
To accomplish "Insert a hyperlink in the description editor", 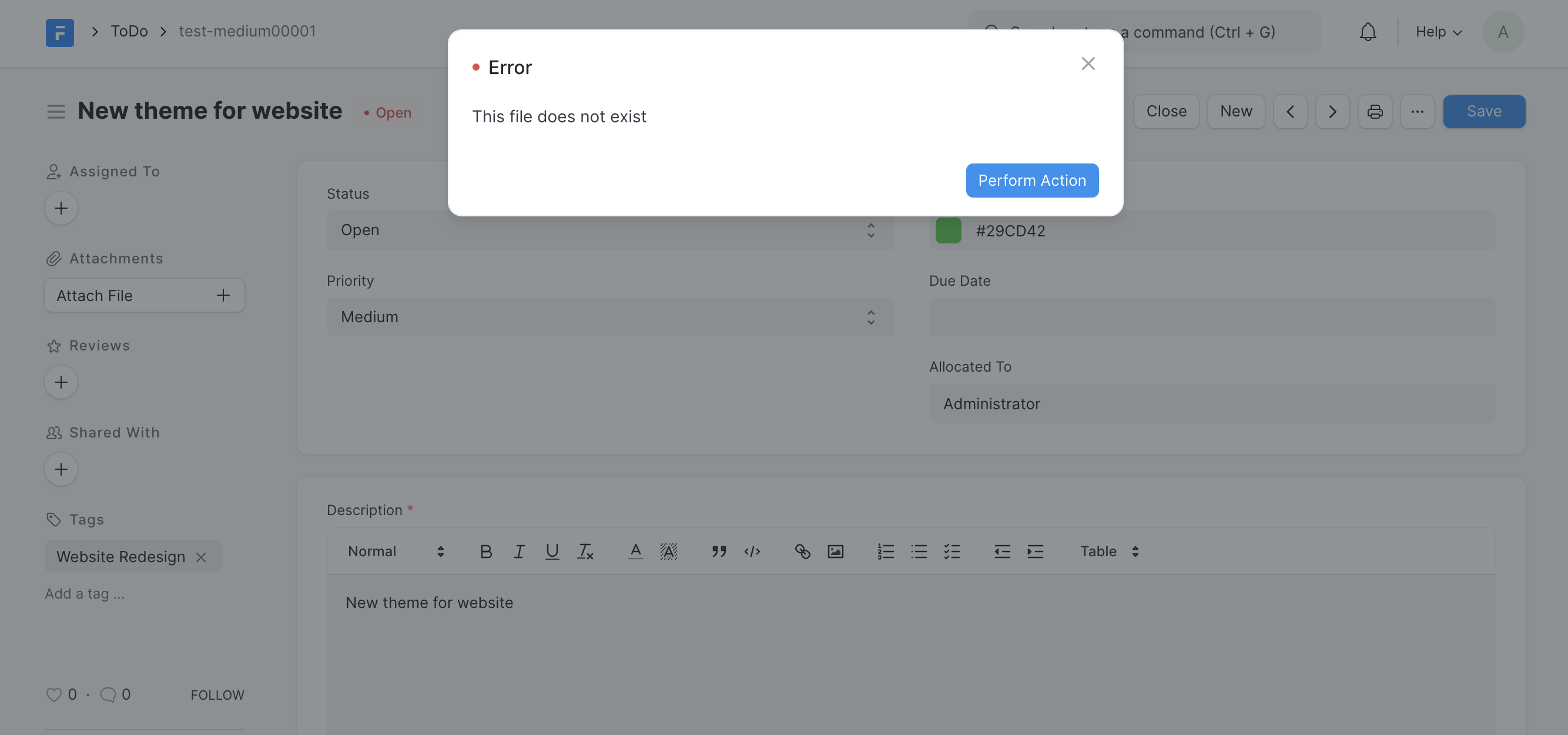I will [x=802, y=551].
